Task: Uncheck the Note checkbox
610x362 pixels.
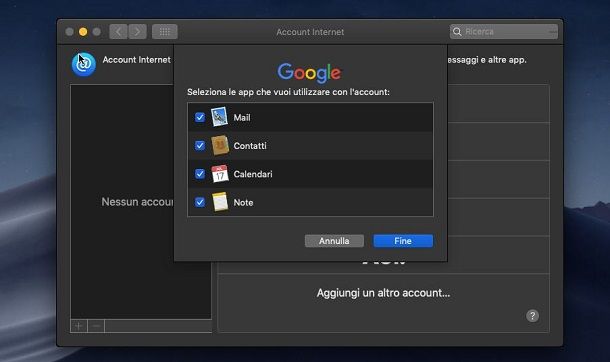Action: click(200, 202)
